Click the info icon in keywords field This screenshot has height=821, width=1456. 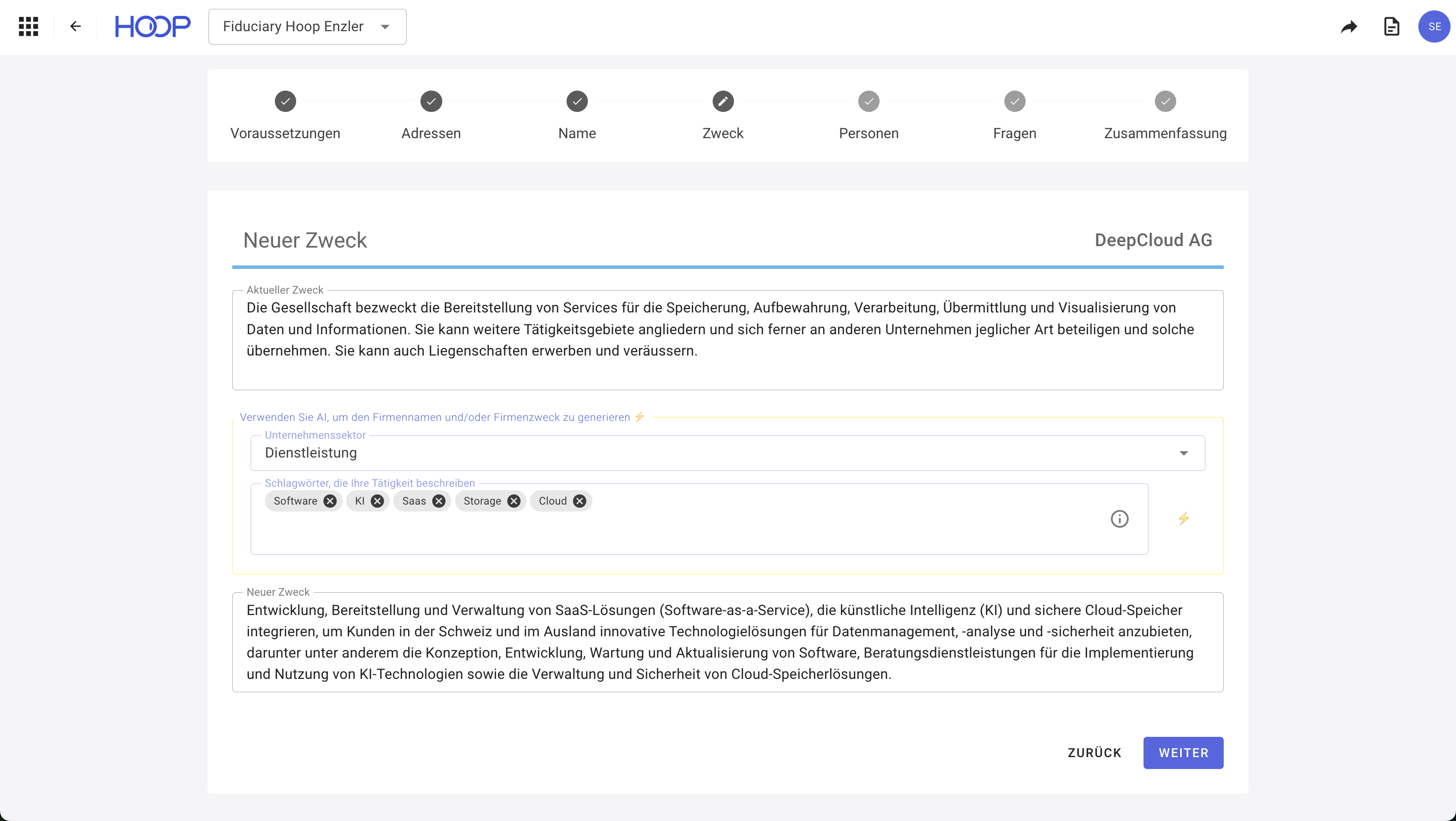1119,519
